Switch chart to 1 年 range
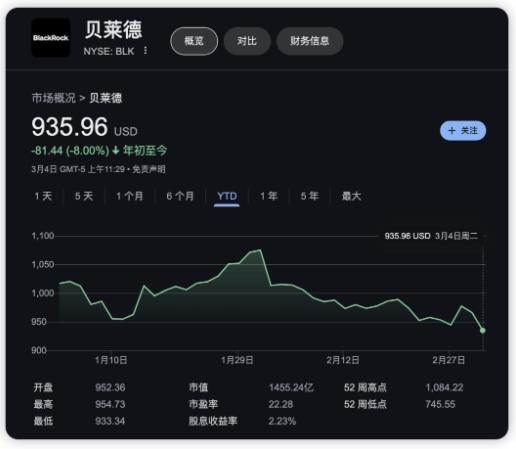Screen dimensions: 516x449 (x=269, y=196)
